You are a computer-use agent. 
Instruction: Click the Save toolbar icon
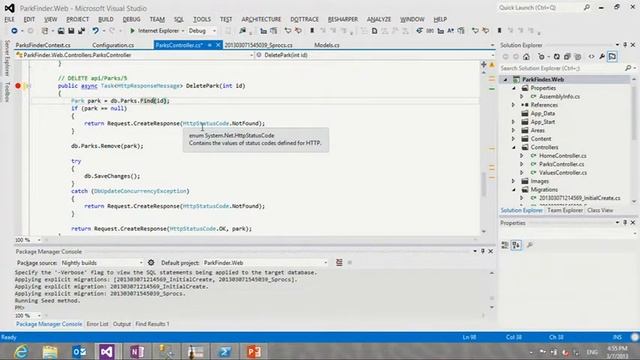(71, 31)
